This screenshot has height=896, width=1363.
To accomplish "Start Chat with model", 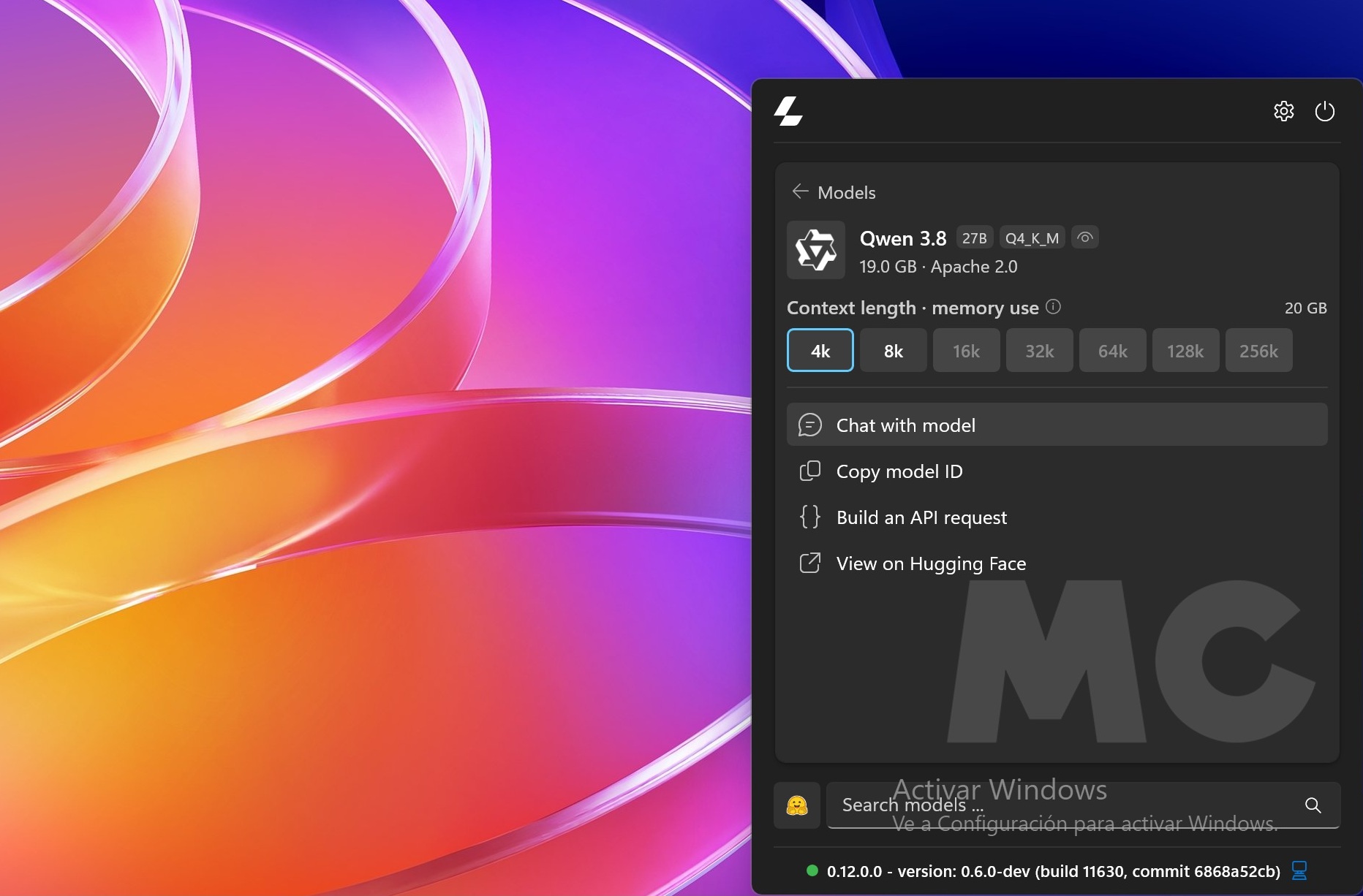I will (1057, 425).
